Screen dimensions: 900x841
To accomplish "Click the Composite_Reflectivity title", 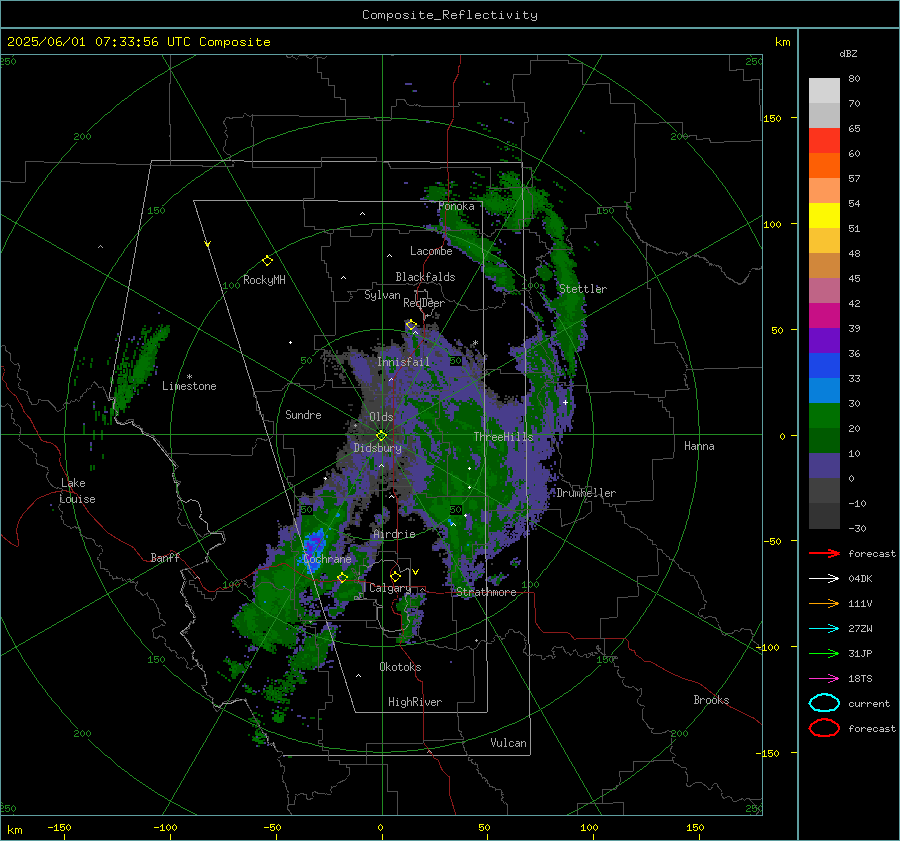I will tap(450, 15).
